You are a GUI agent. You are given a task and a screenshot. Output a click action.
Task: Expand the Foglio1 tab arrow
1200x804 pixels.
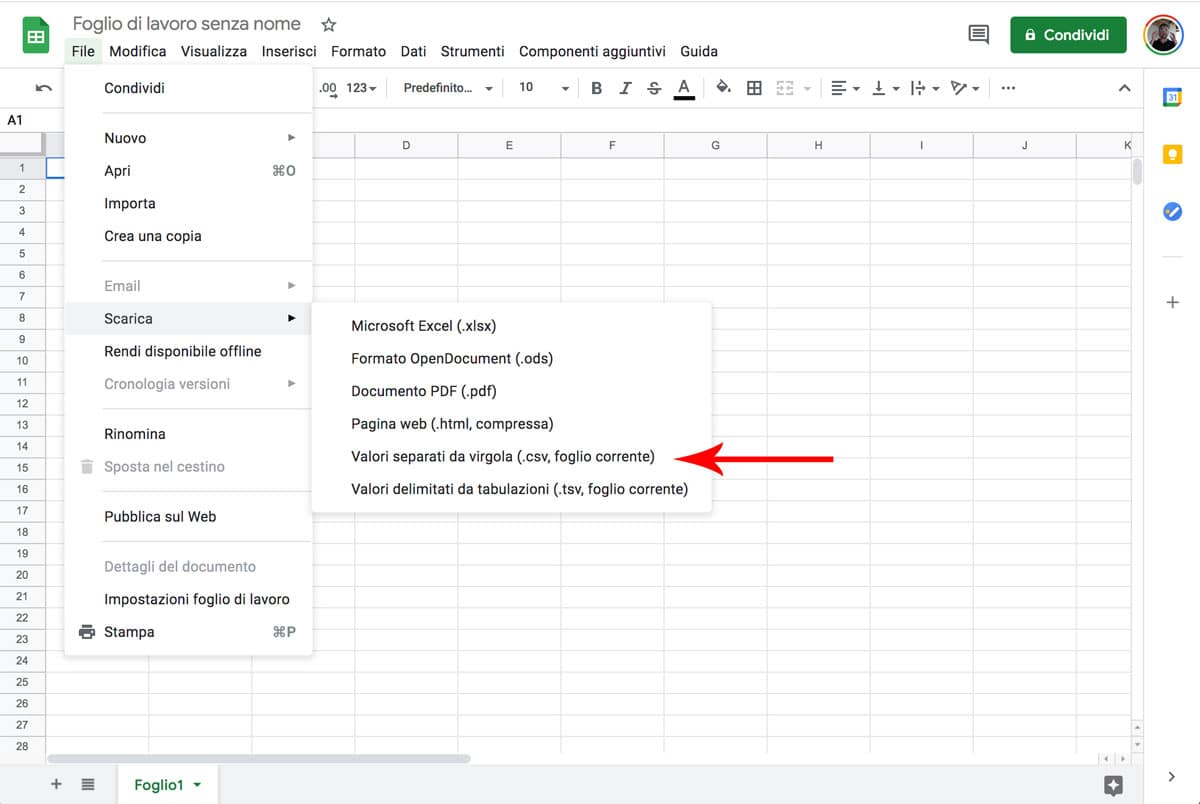[x=197, y=785]
